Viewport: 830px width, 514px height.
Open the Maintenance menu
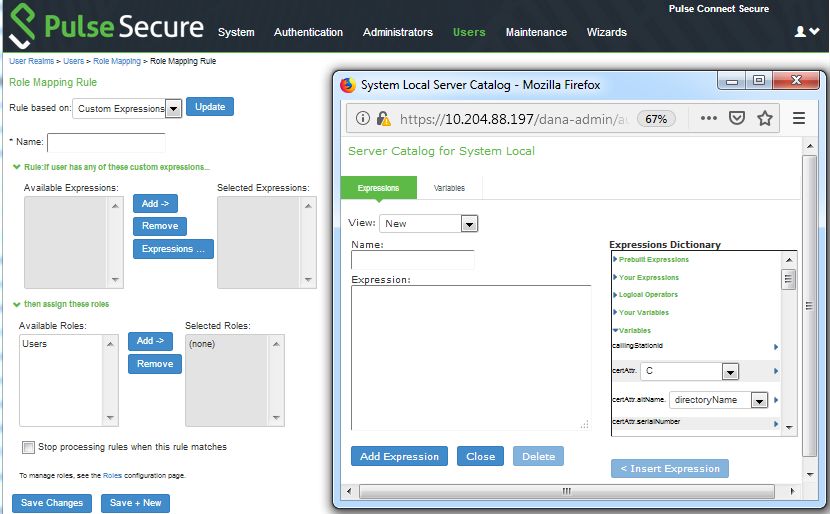click(536, 32)
